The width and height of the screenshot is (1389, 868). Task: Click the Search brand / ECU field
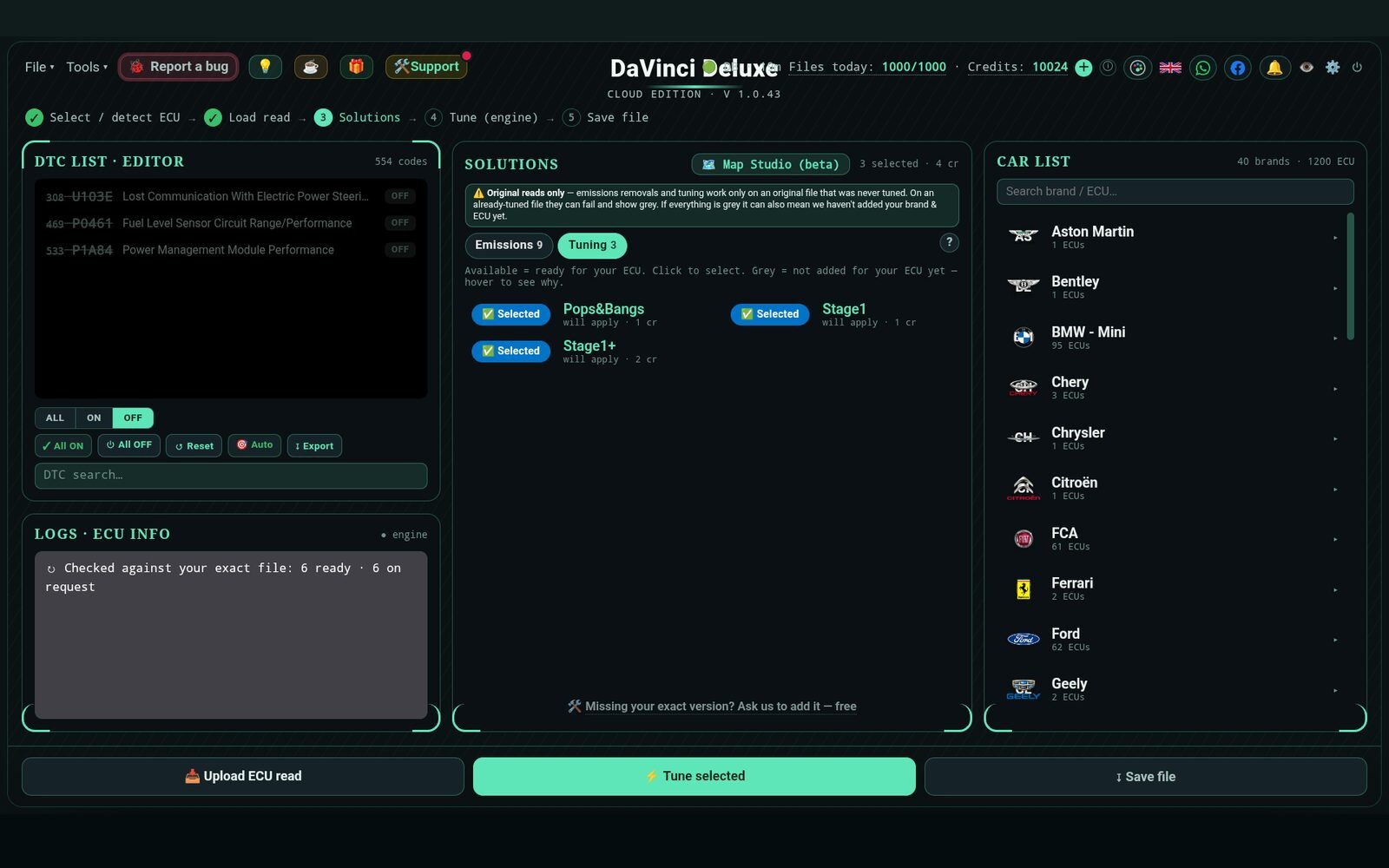[x=1175, y=191]
